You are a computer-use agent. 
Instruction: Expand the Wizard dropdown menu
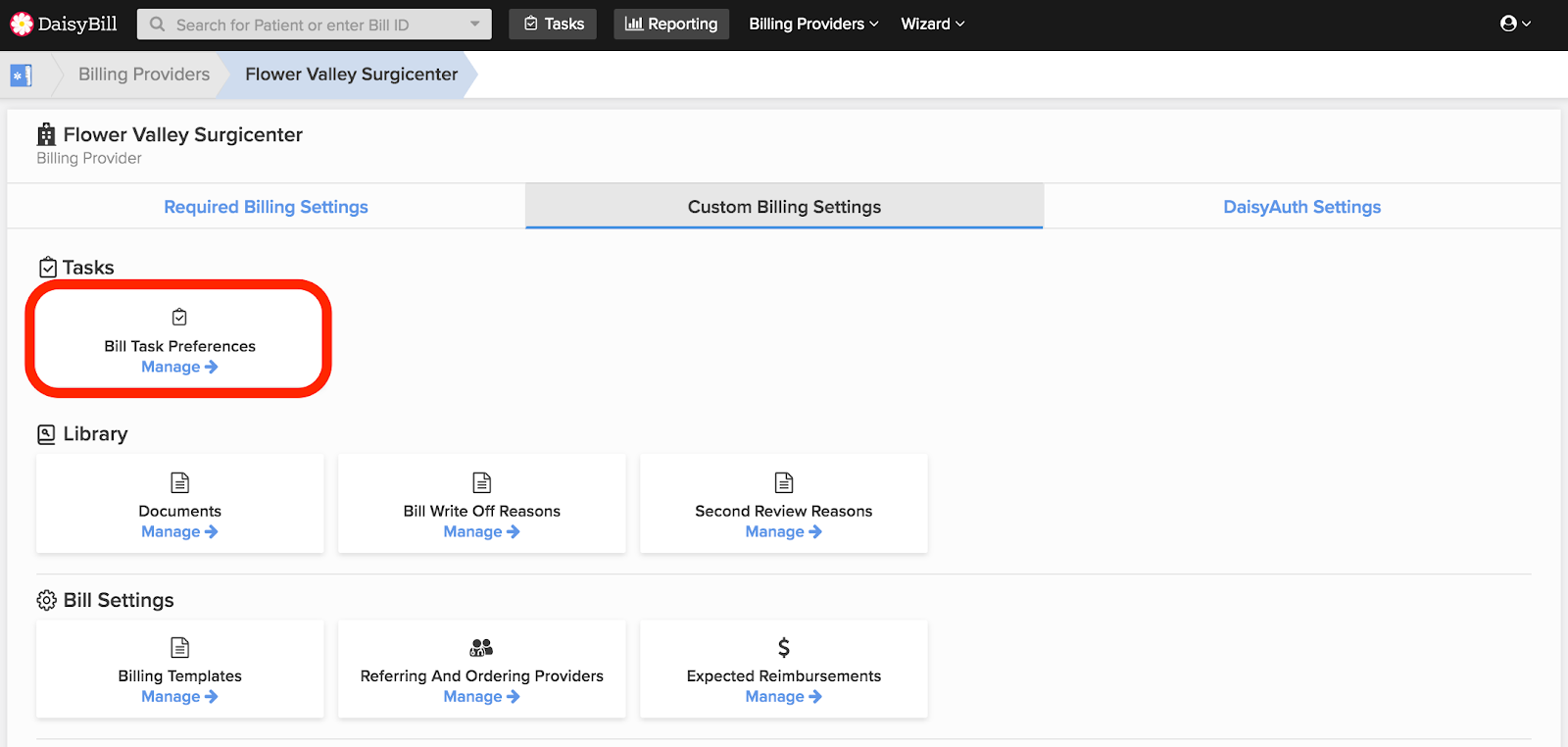[x=932, y=24]
